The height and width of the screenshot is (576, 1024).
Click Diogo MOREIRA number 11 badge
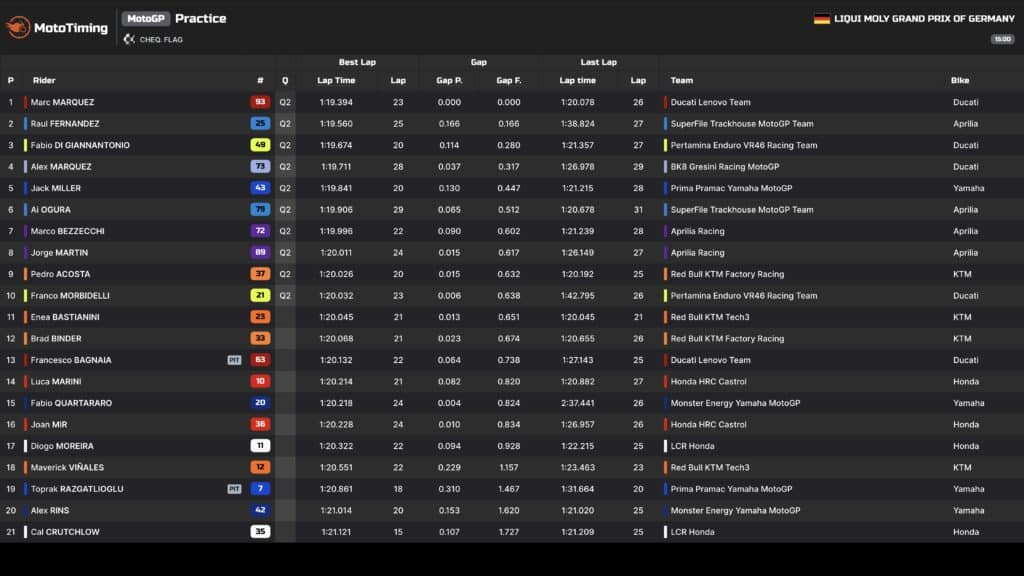pos(260,446)
